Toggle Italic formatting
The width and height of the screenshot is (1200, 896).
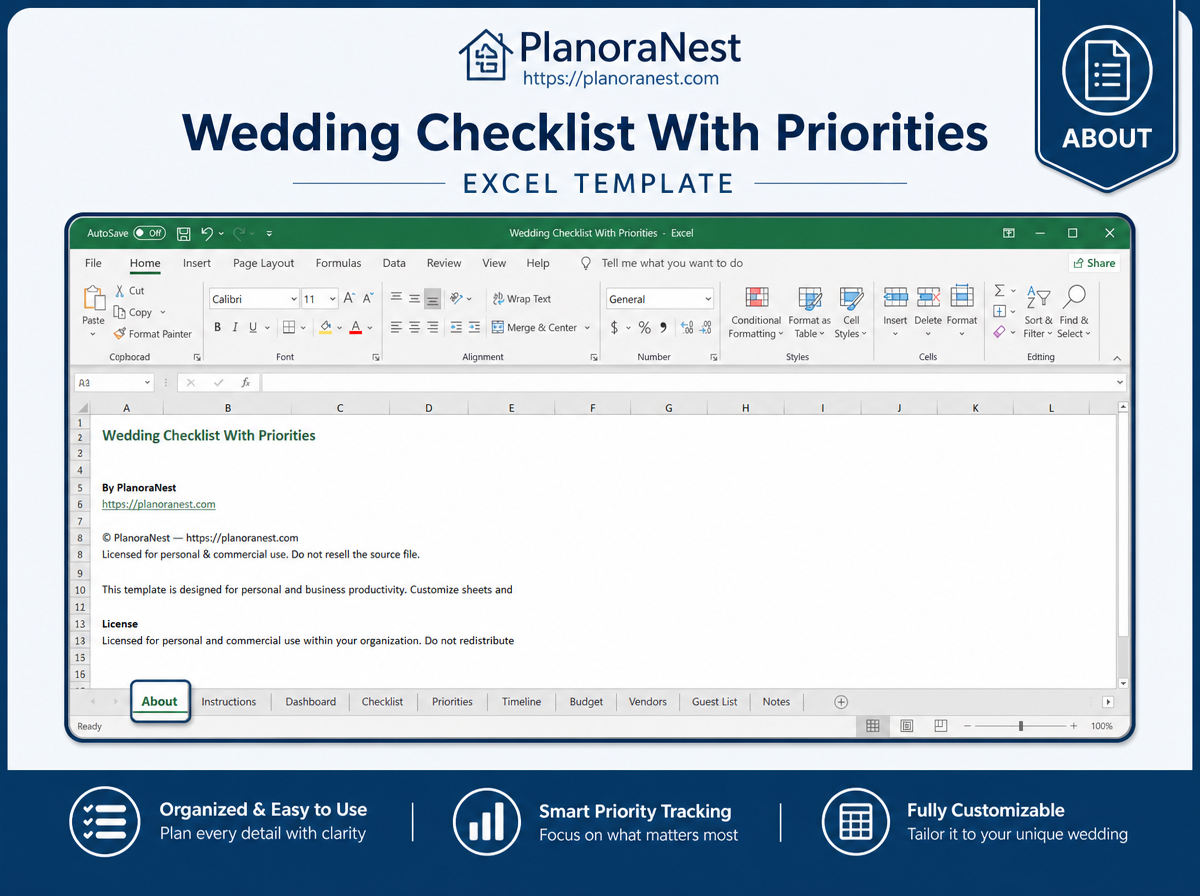pos(235,327)
